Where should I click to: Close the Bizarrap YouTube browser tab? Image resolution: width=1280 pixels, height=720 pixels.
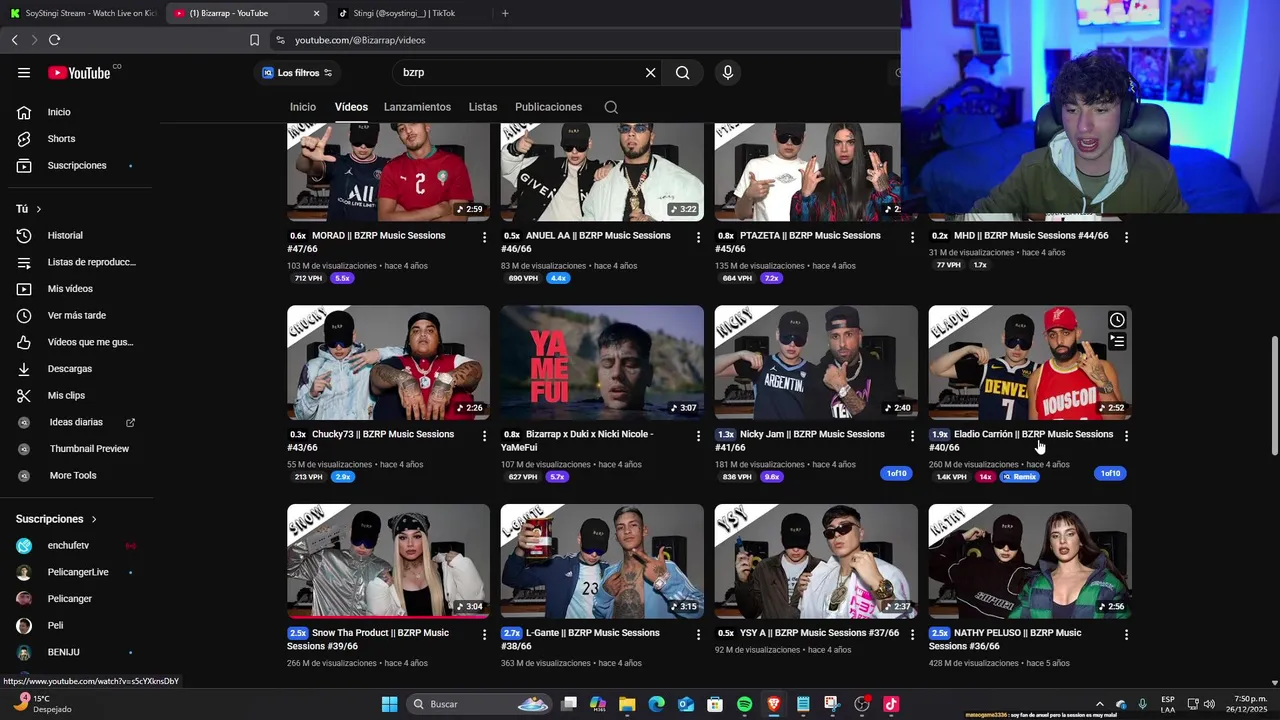[x=316, y=13]
